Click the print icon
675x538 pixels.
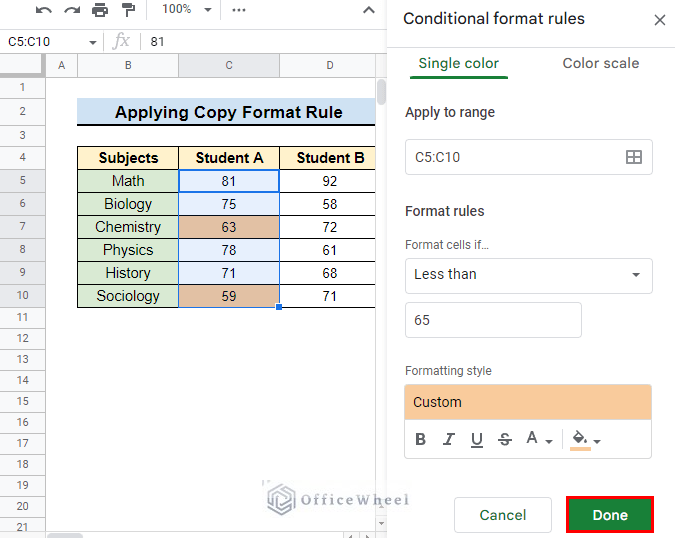pos(100,10)
